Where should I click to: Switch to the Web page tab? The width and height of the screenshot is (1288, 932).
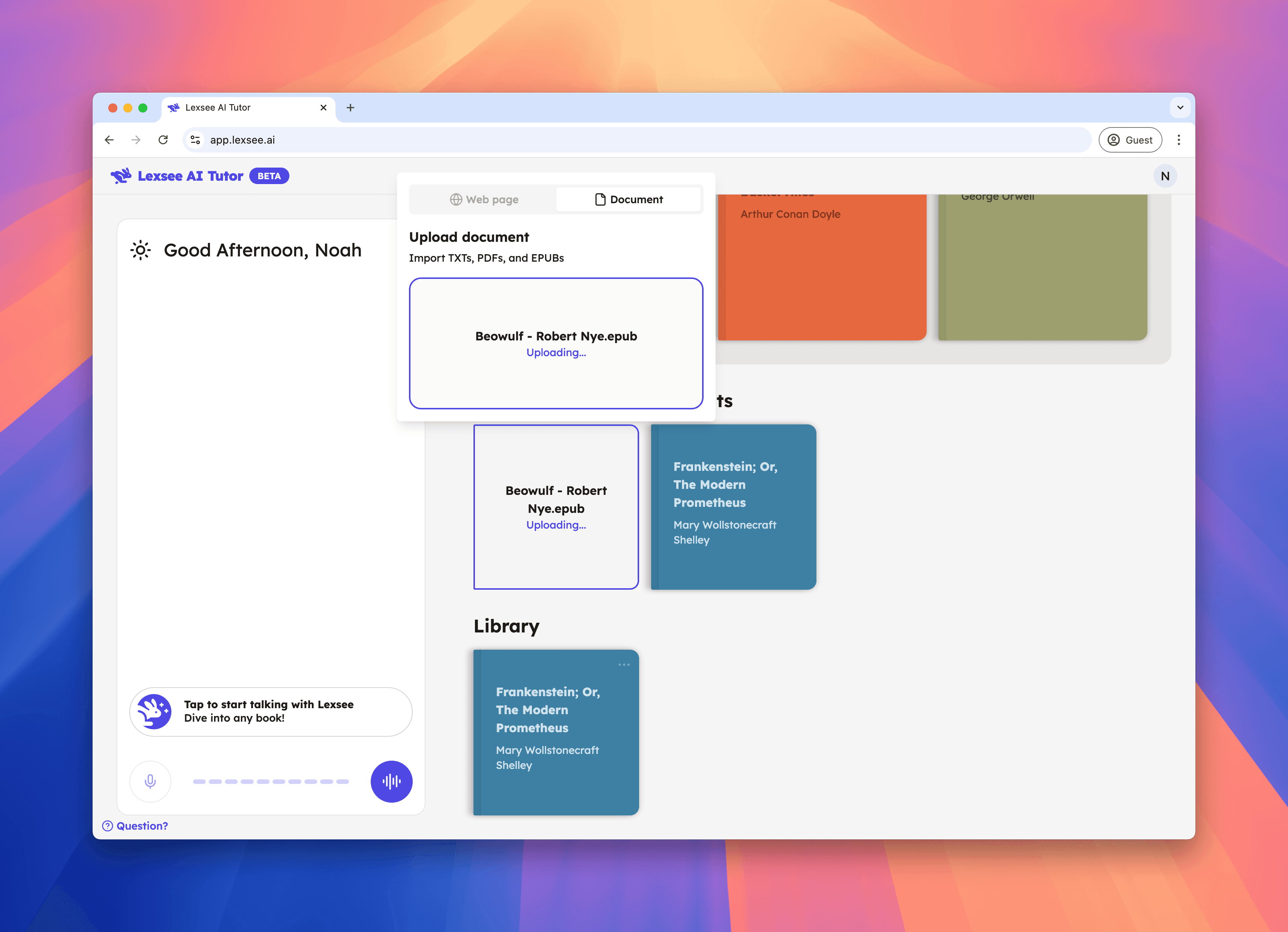(x=484, y=199)
